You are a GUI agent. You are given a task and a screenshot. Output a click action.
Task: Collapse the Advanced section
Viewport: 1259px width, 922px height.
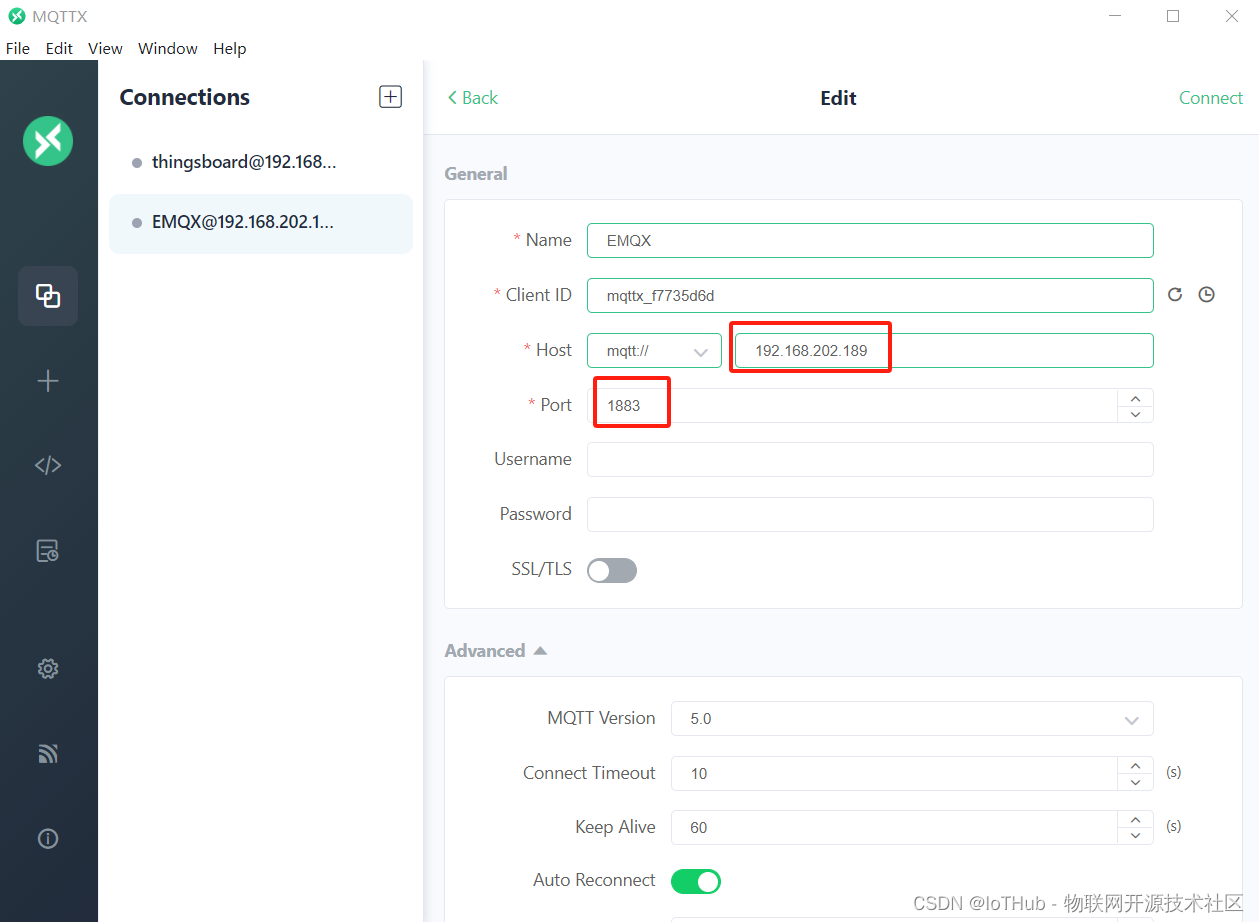(496, 651)
